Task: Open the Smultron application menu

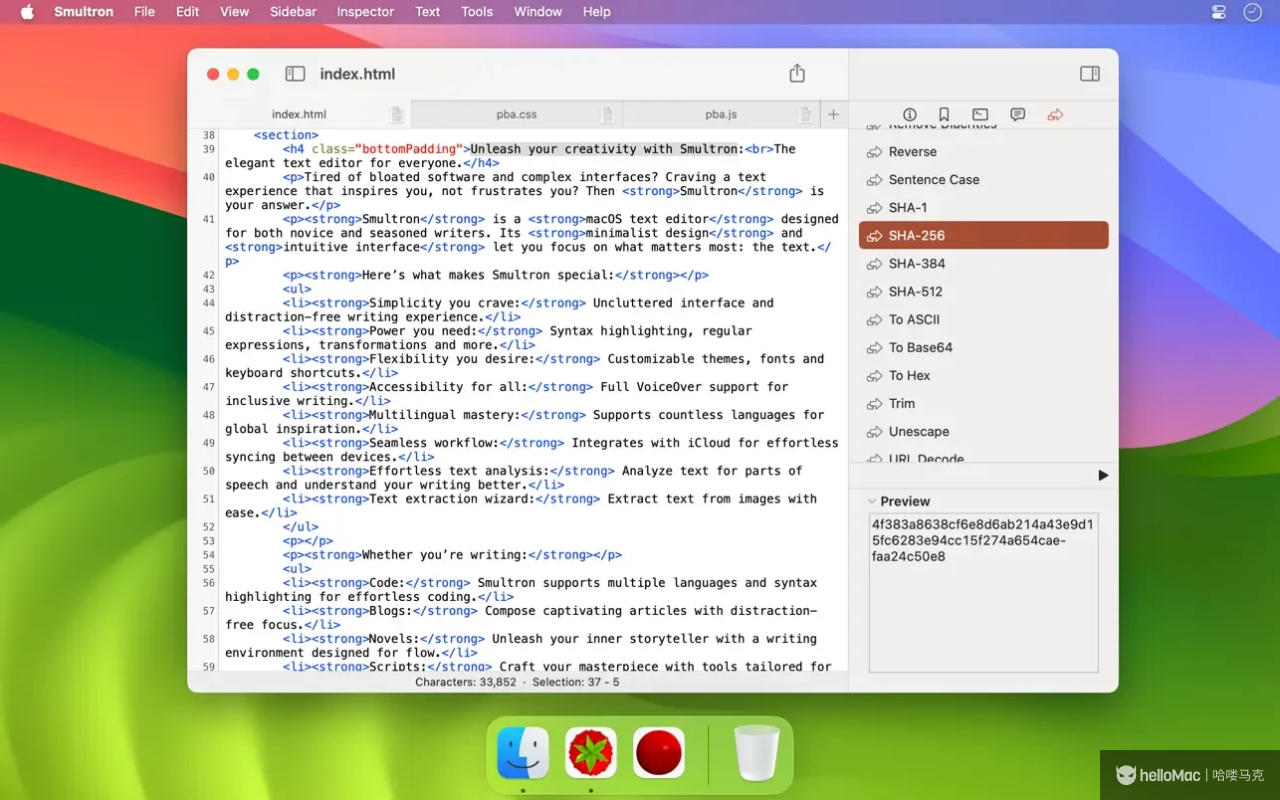Action: (x=83, y=12)
